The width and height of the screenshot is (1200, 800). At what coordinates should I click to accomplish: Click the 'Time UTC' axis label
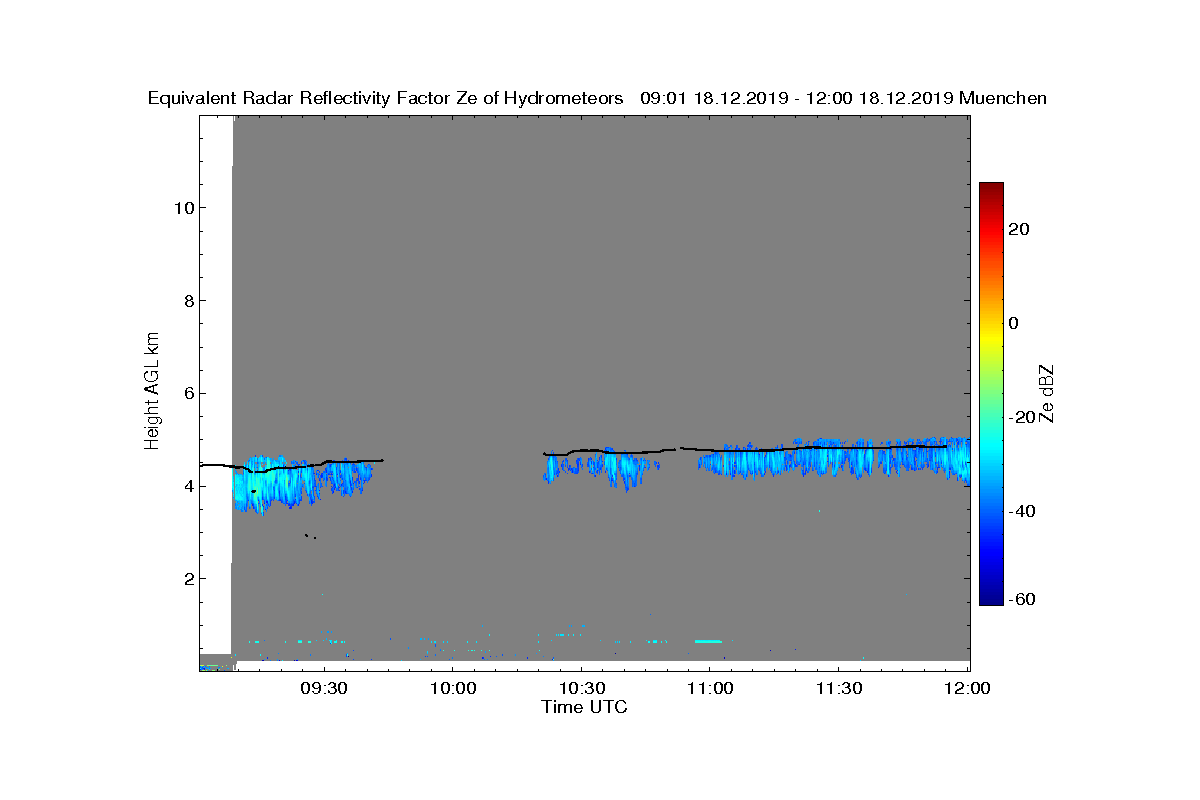(x=585, y=707)
